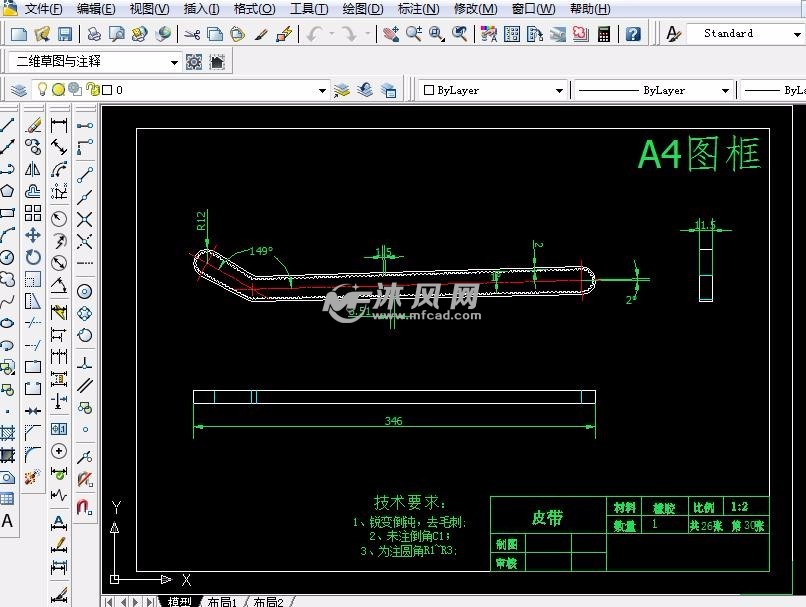Click the Pan realtime hand icon
The image size is (806, 607).
[x=393, y=34]
